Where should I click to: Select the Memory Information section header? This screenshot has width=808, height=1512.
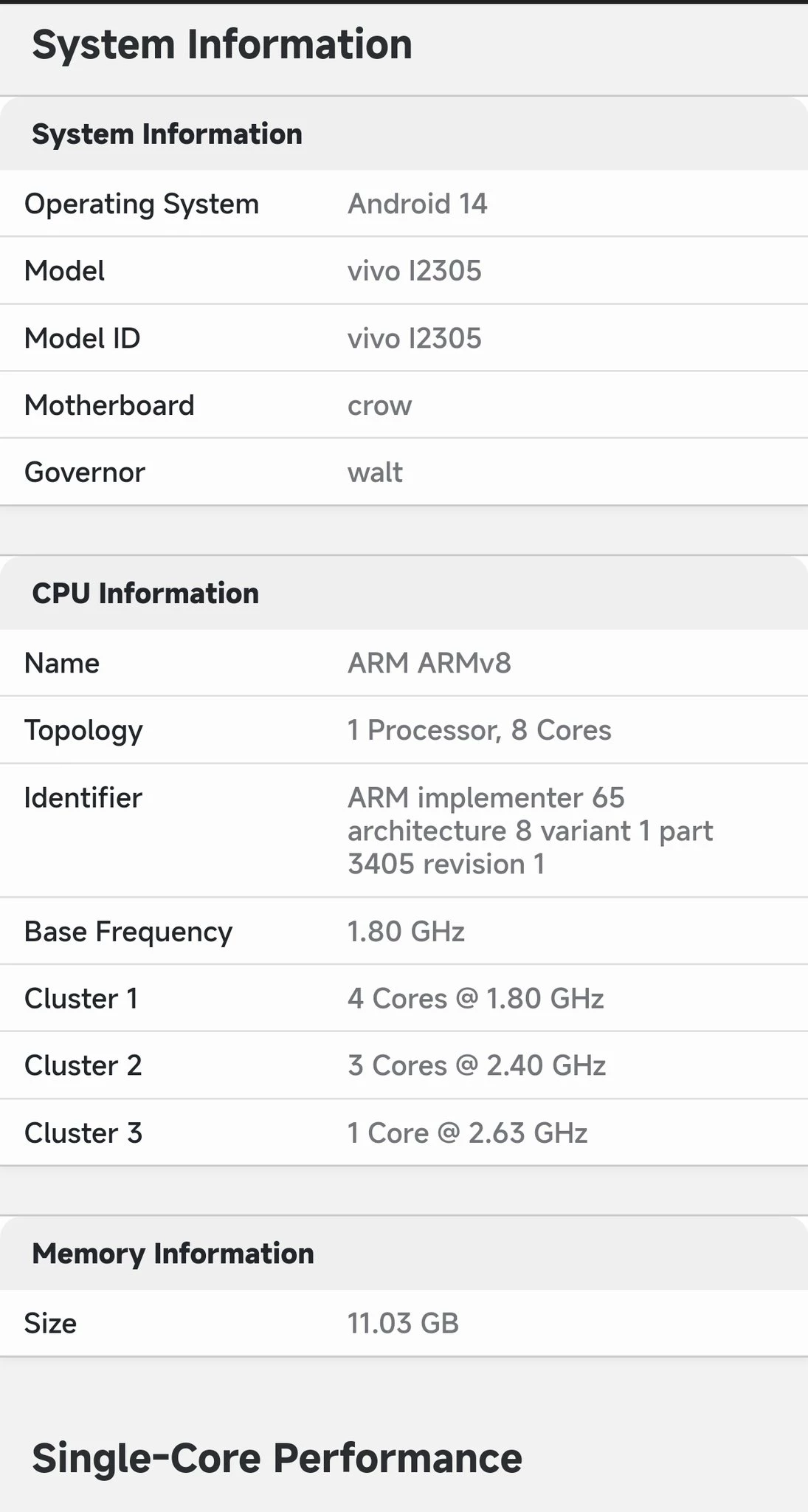pyautogui.click(x=173, y=1254)
